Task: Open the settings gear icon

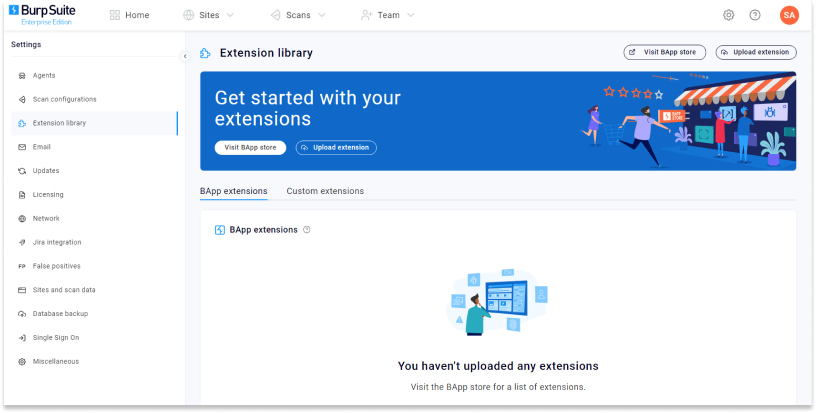Action: pos(729,15)
